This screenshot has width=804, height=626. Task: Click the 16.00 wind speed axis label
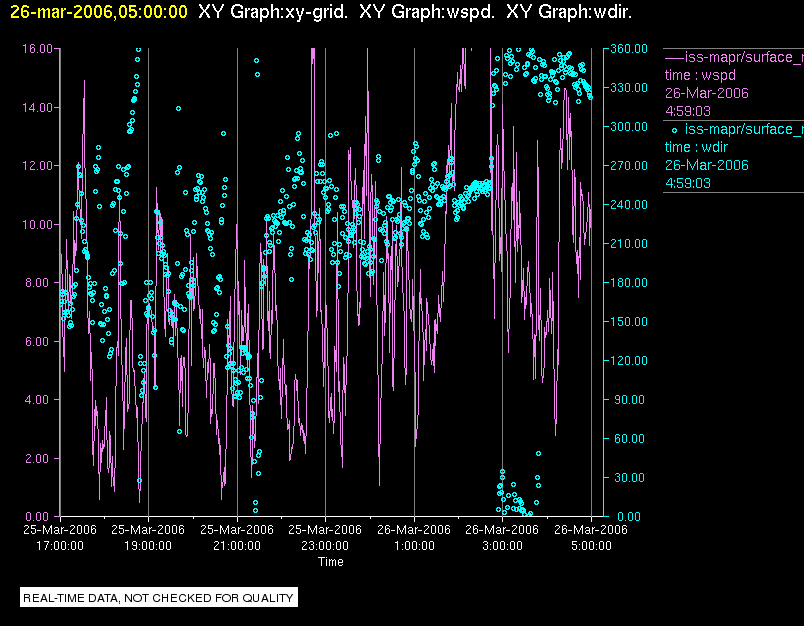(37, 49)
